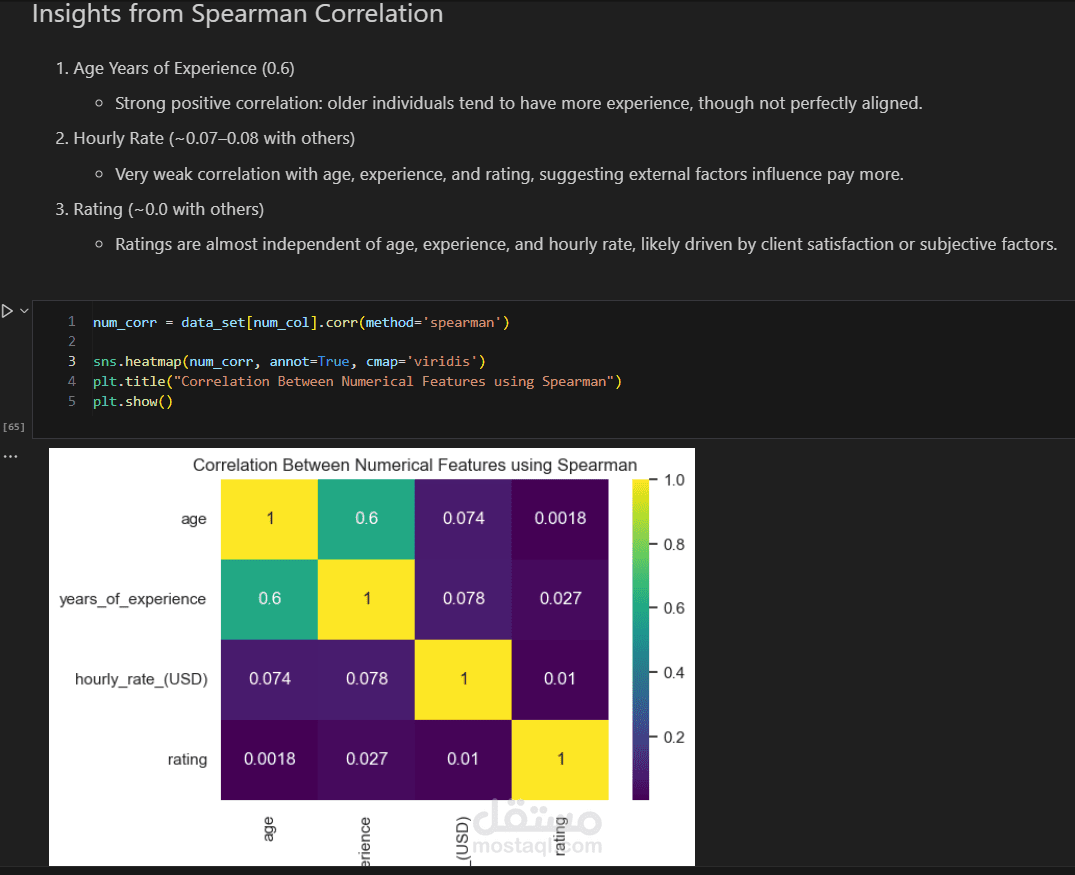Click the 0.6 cell in the age row
Viewport: 1075px width, 875px height.
(366, 519)
